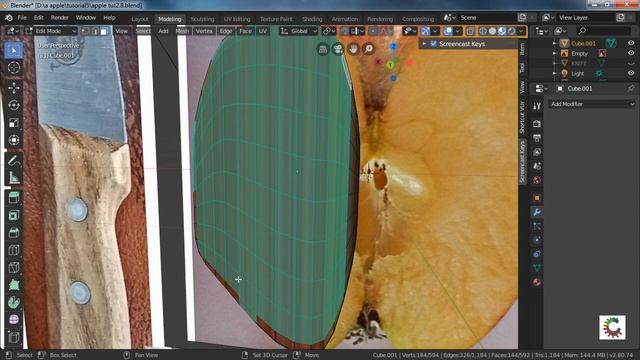Switch to wireframe shading
Image resolution: width=640 pixels, height=360 pixels.
click(483, 31)
